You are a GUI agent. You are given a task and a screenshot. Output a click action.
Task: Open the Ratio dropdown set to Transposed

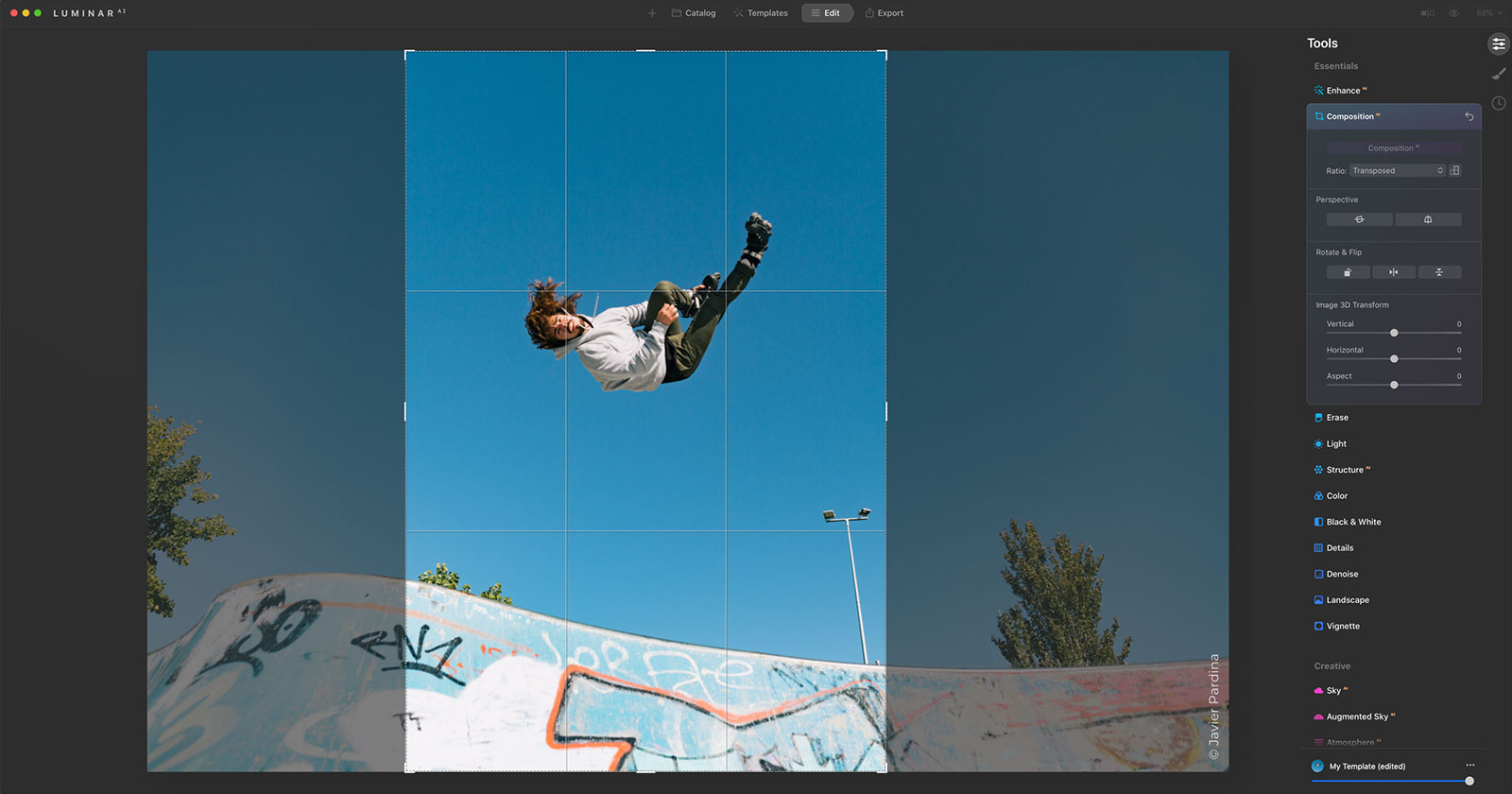[x=1398, y=171]
